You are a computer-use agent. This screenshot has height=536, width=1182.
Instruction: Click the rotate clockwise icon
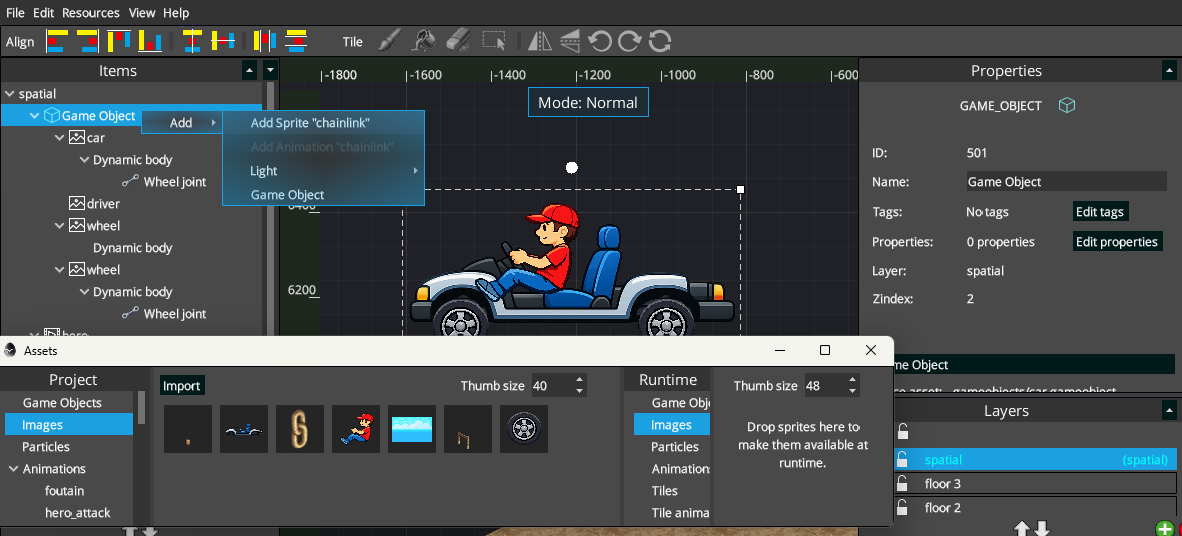(x=629, y=41)
